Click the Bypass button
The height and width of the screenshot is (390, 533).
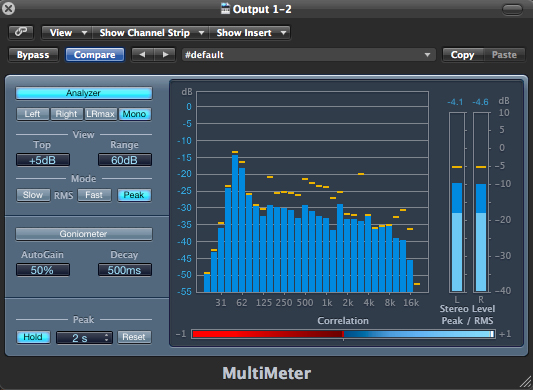33,55
